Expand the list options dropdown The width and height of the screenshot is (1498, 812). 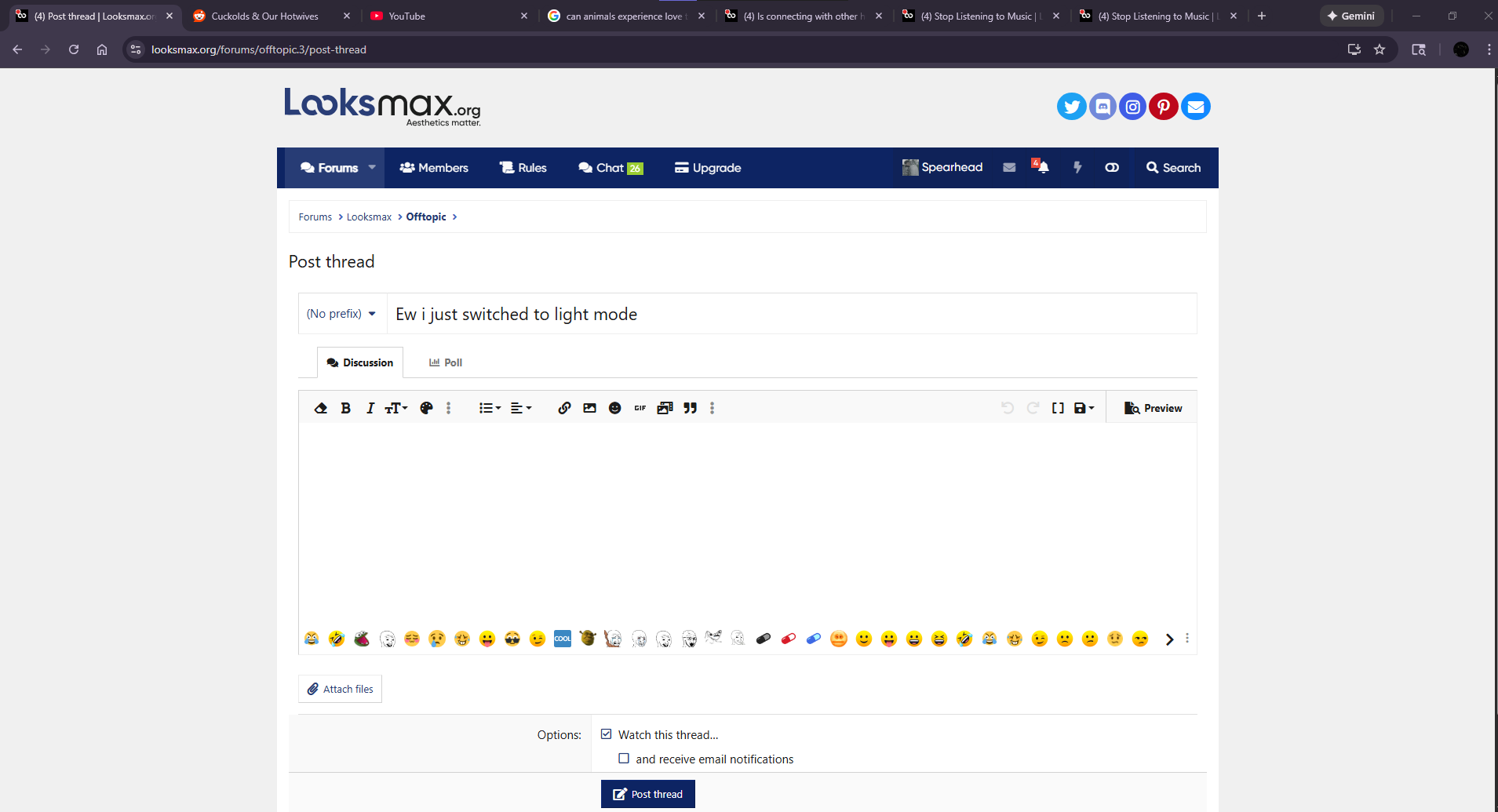(490, 408)
